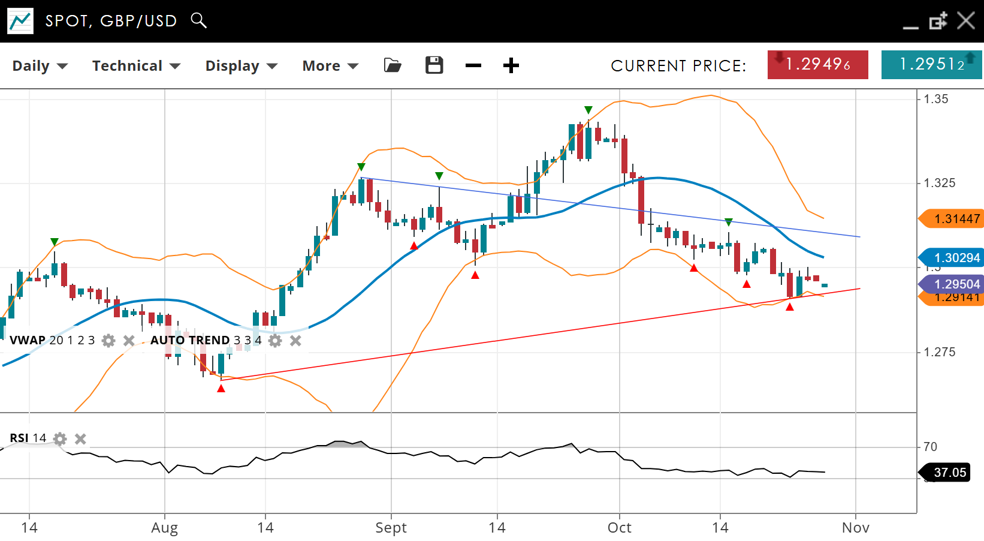Expand the Daily timeframe dropdown
This screenshot has height=541, width=984.
point(40,66)
